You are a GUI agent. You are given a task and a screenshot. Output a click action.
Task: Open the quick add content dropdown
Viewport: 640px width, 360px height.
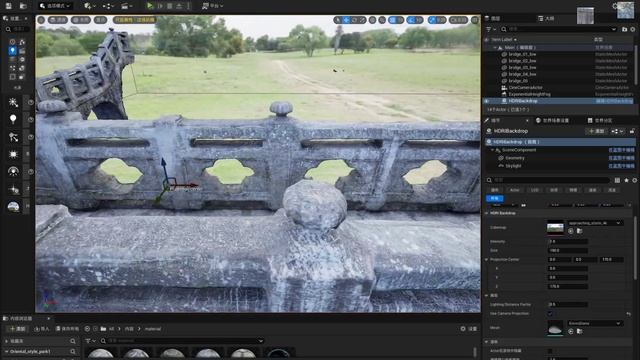coord(89,6)
